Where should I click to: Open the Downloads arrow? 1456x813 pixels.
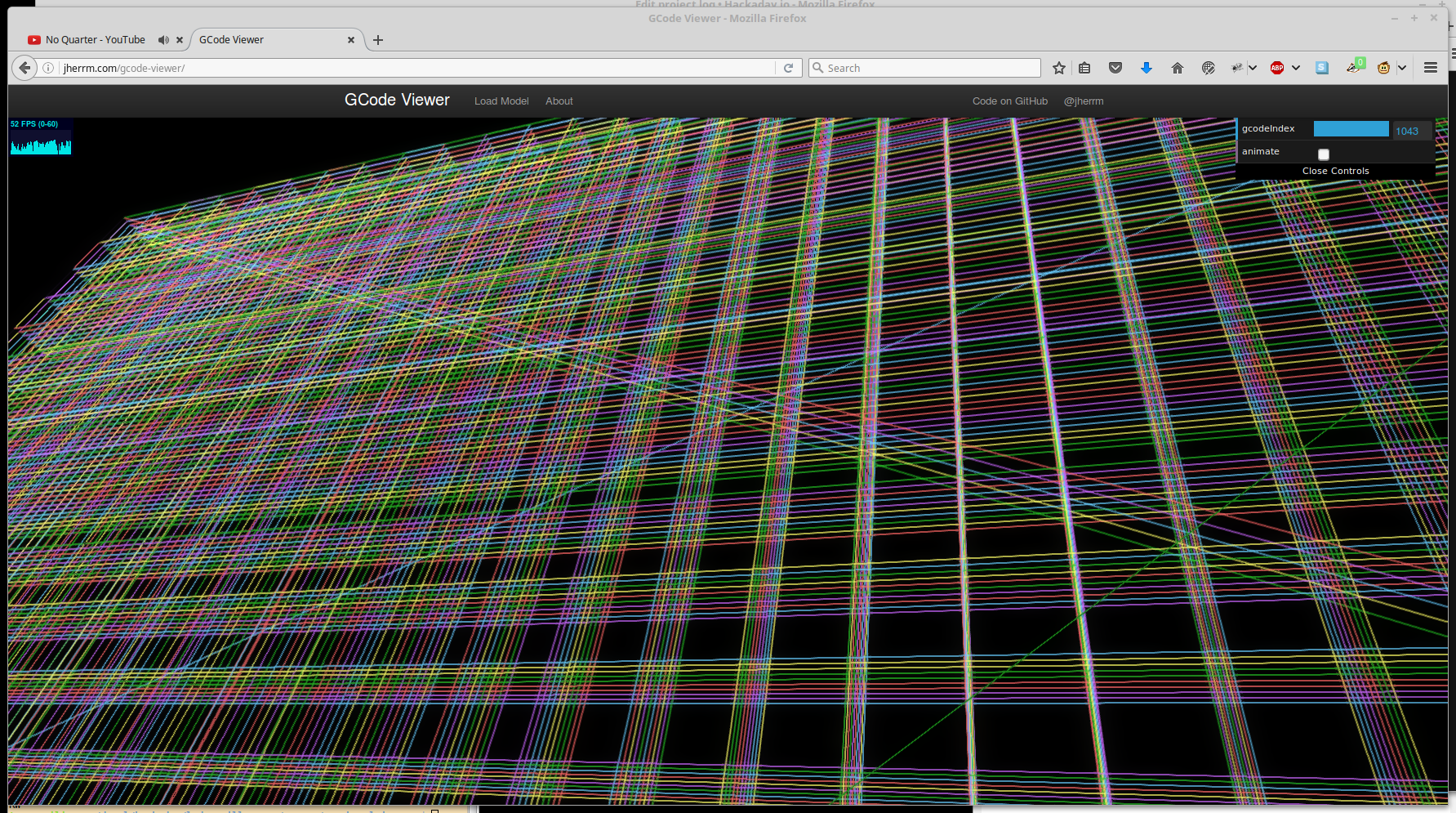pos(1147,68)
